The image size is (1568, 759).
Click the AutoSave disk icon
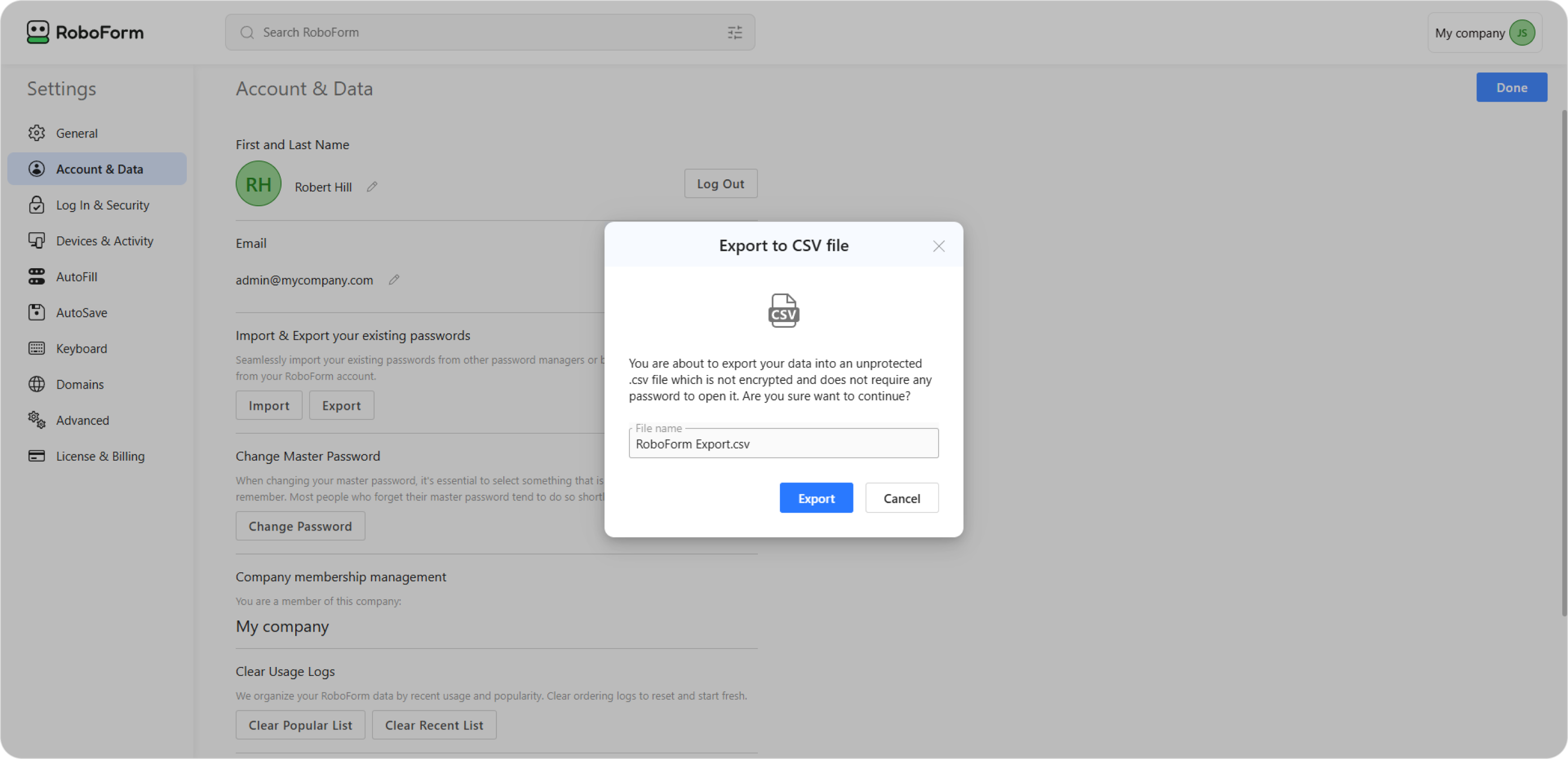click(x=37, y=312)
